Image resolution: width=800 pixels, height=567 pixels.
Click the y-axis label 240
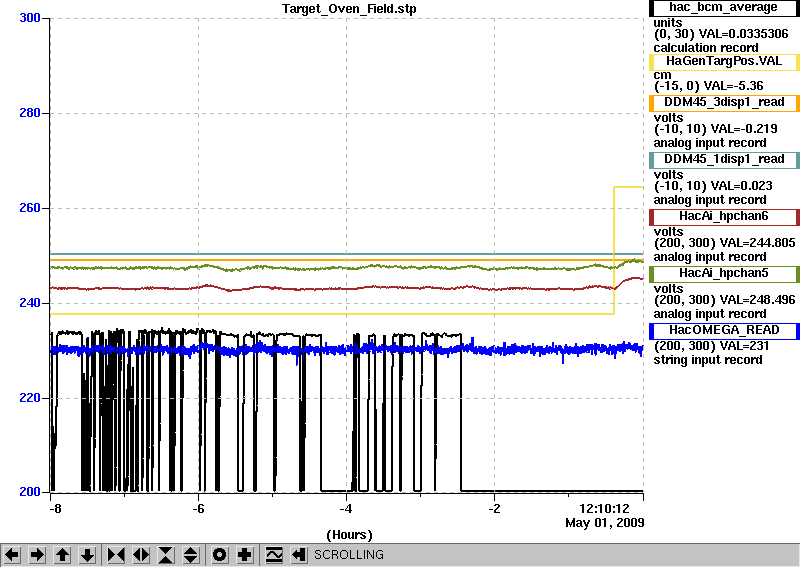(x=30, y=303)
